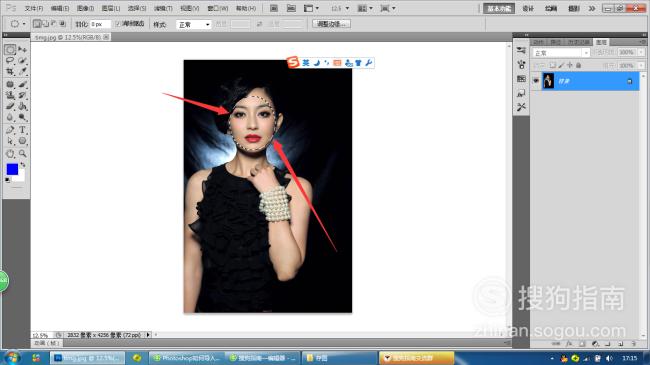Screen dimensions: 650x365
Task: Select the Brush tool
Action: click(x=23, y=84)
